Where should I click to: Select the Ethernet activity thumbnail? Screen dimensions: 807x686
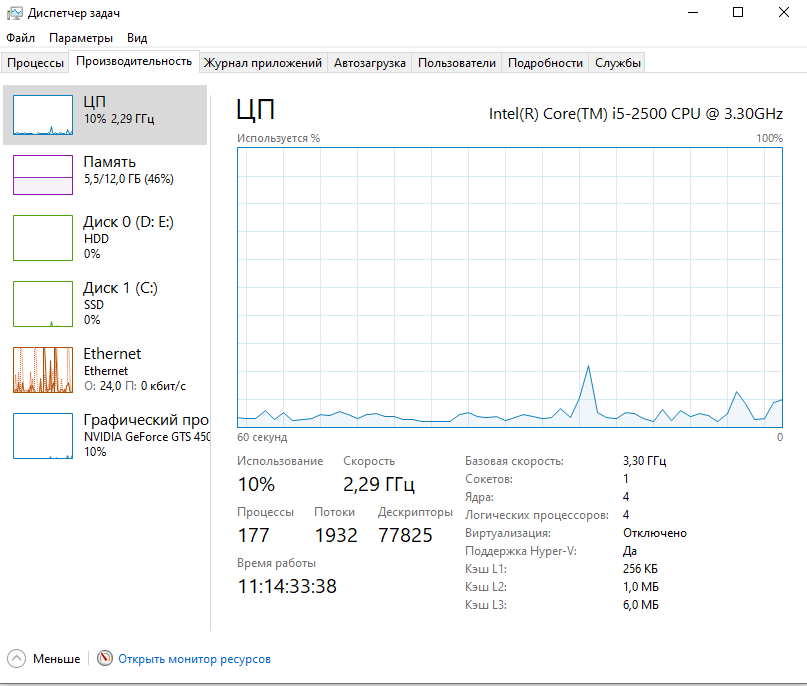pyautogui.click(x=43, y=370)
